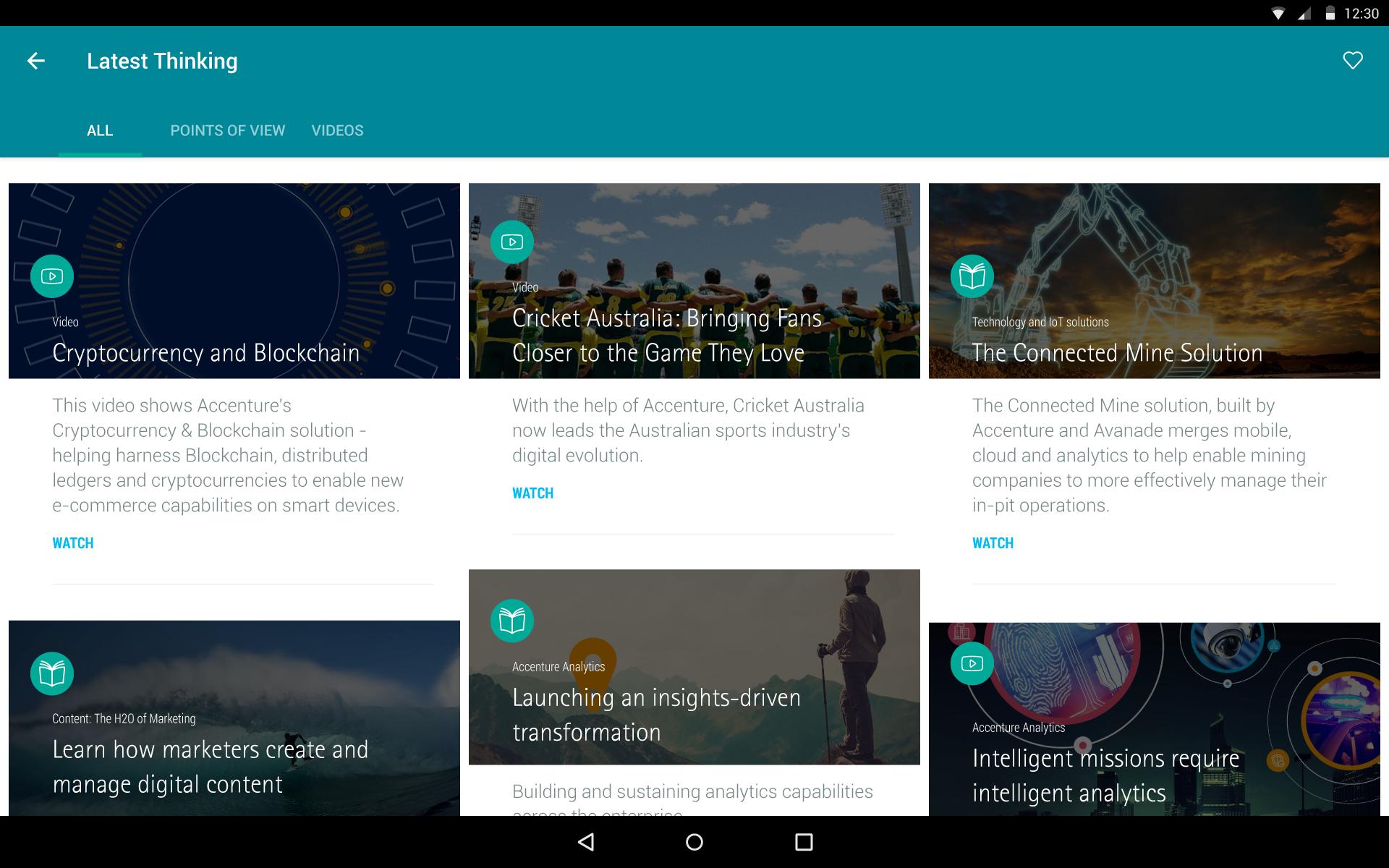The image size is (1389, 868).
Task: Click the Cryptocurrency video description text
Action: pyautogui.click(x=228, y=455)
